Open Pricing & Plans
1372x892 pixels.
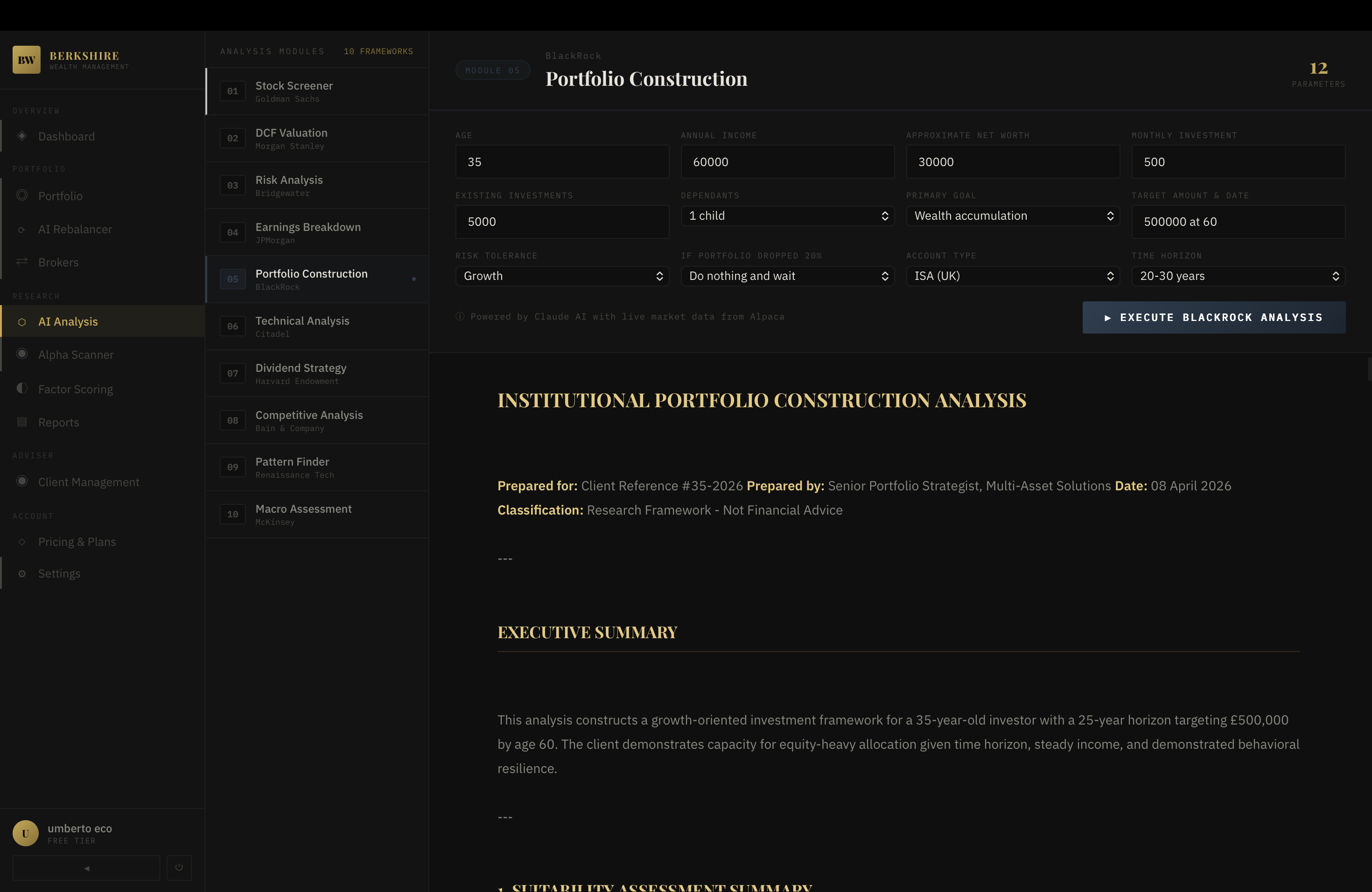coord(77,542)
